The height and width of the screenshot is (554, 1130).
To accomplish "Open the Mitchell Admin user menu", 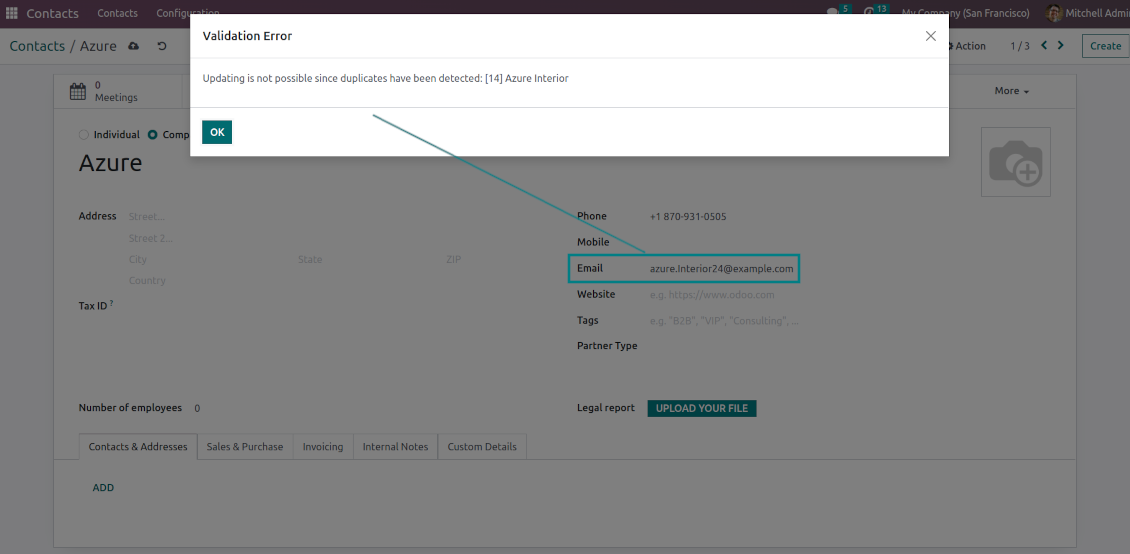I will 1087,13.
